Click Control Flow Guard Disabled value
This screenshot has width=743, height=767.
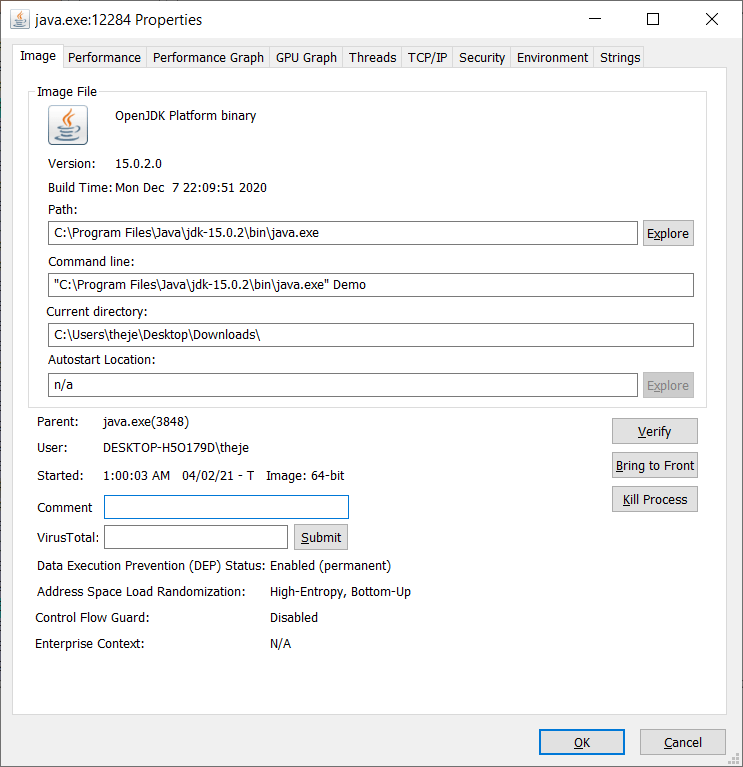(x=294, y=618)
